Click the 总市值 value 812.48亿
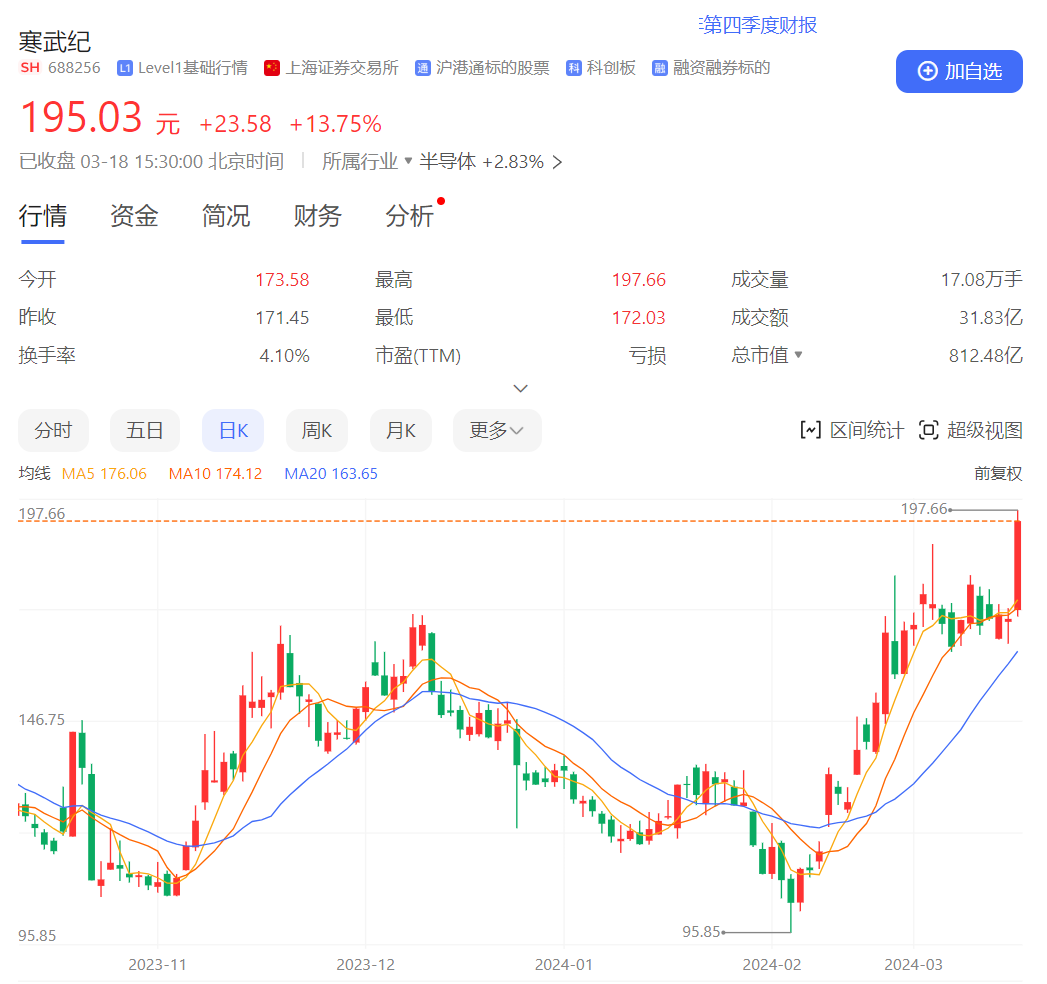 point(986,355)
